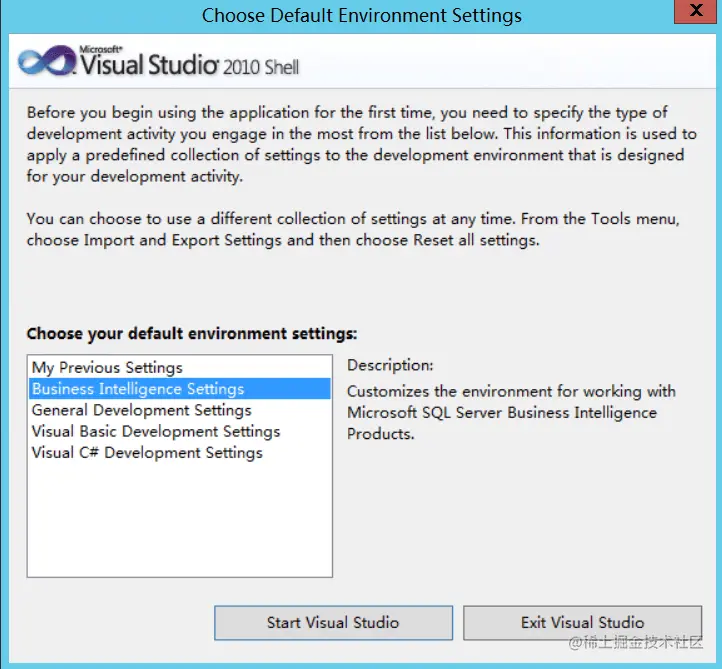This screenshot has height=669, width=722.
Task: Close the dialog with the red X button
Action: coord(696,11)
